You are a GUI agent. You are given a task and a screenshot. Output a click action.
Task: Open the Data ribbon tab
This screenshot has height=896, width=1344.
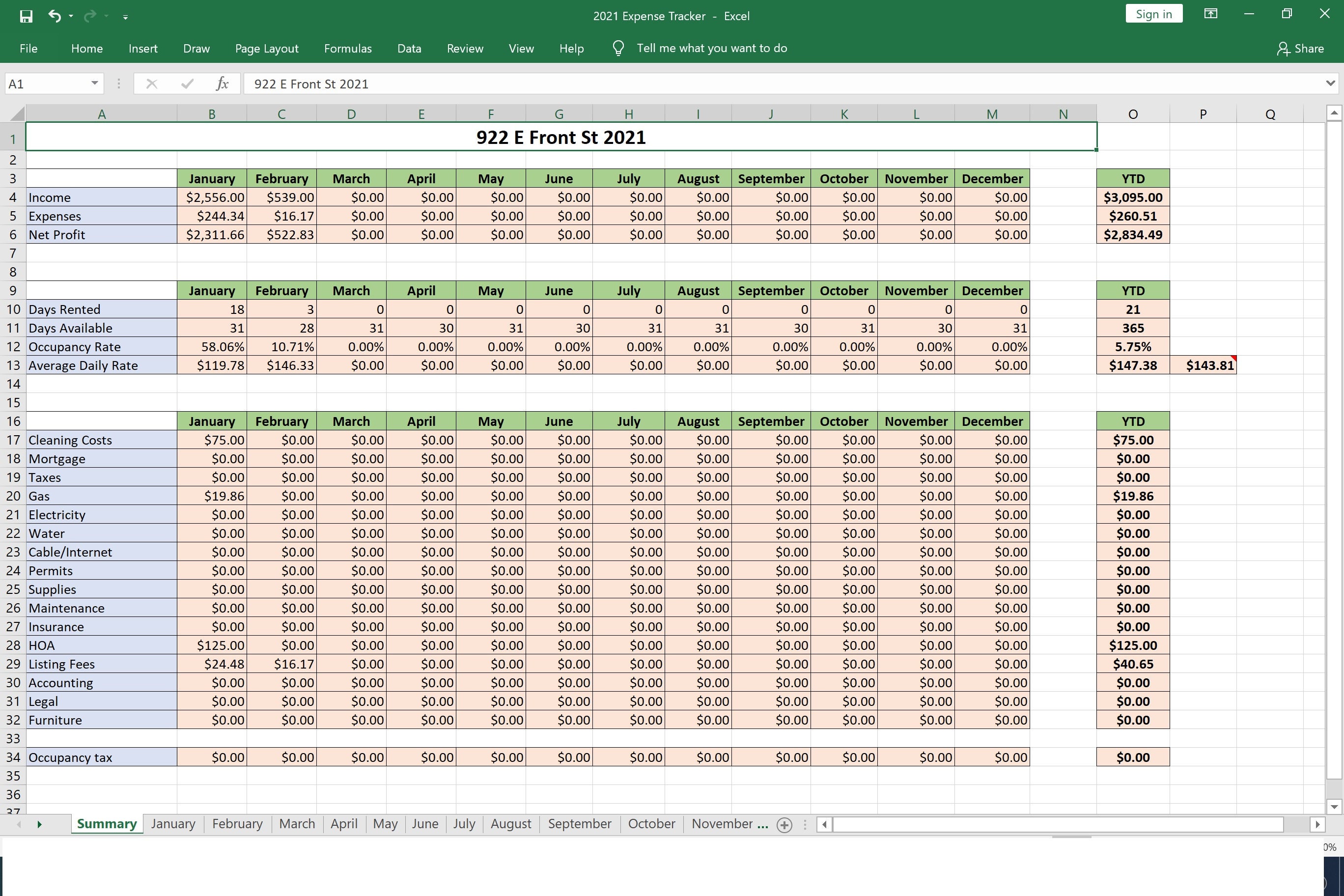click(x=409, y=49)
